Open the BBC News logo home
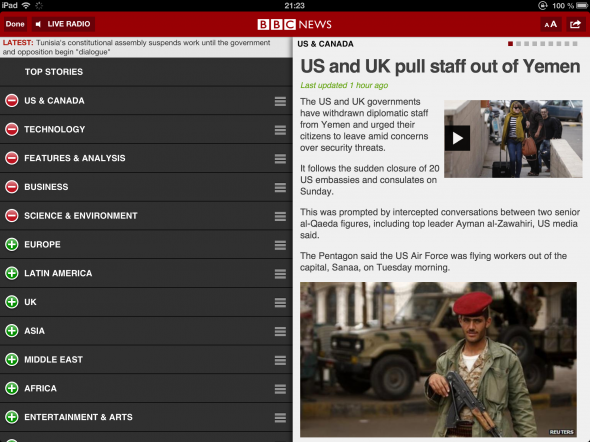 (x=295, y=24)
